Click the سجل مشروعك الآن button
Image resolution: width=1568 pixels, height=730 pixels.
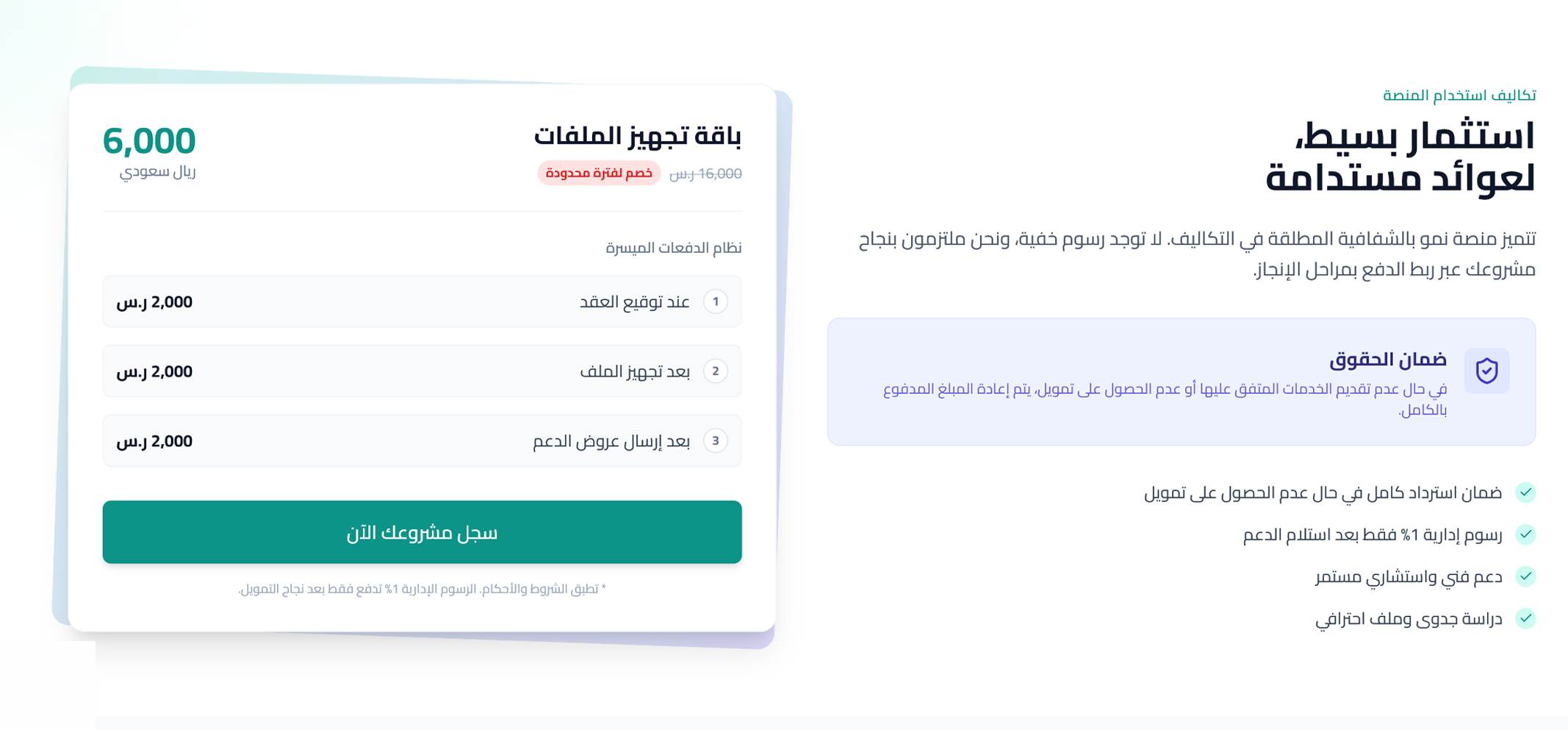pyautogui.click(x=422, y=532)
